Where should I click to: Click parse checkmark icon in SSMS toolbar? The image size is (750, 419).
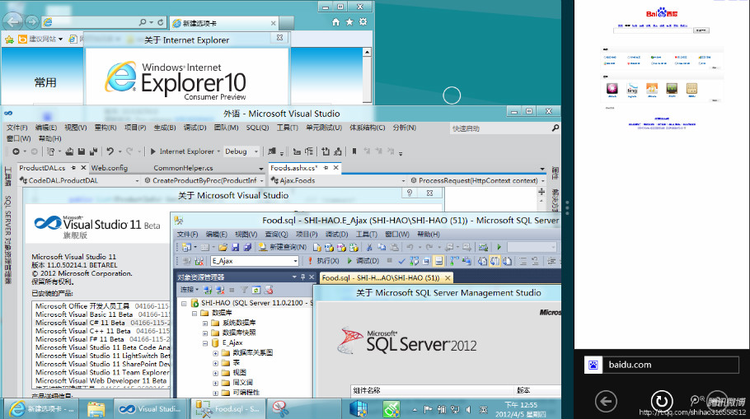point(402,261)
